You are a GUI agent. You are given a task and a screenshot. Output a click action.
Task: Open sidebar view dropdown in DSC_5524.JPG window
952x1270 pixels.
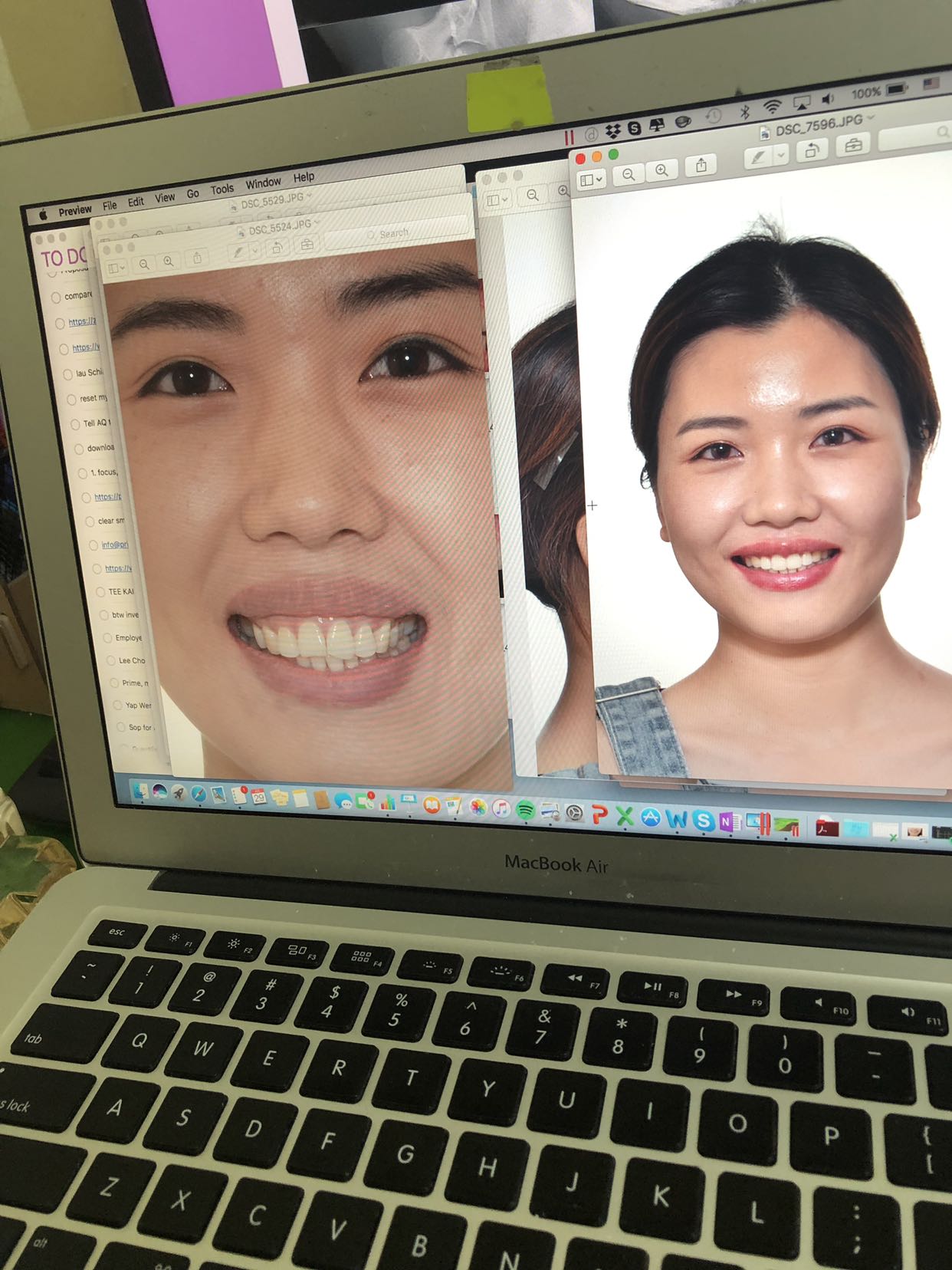point(117,269)
